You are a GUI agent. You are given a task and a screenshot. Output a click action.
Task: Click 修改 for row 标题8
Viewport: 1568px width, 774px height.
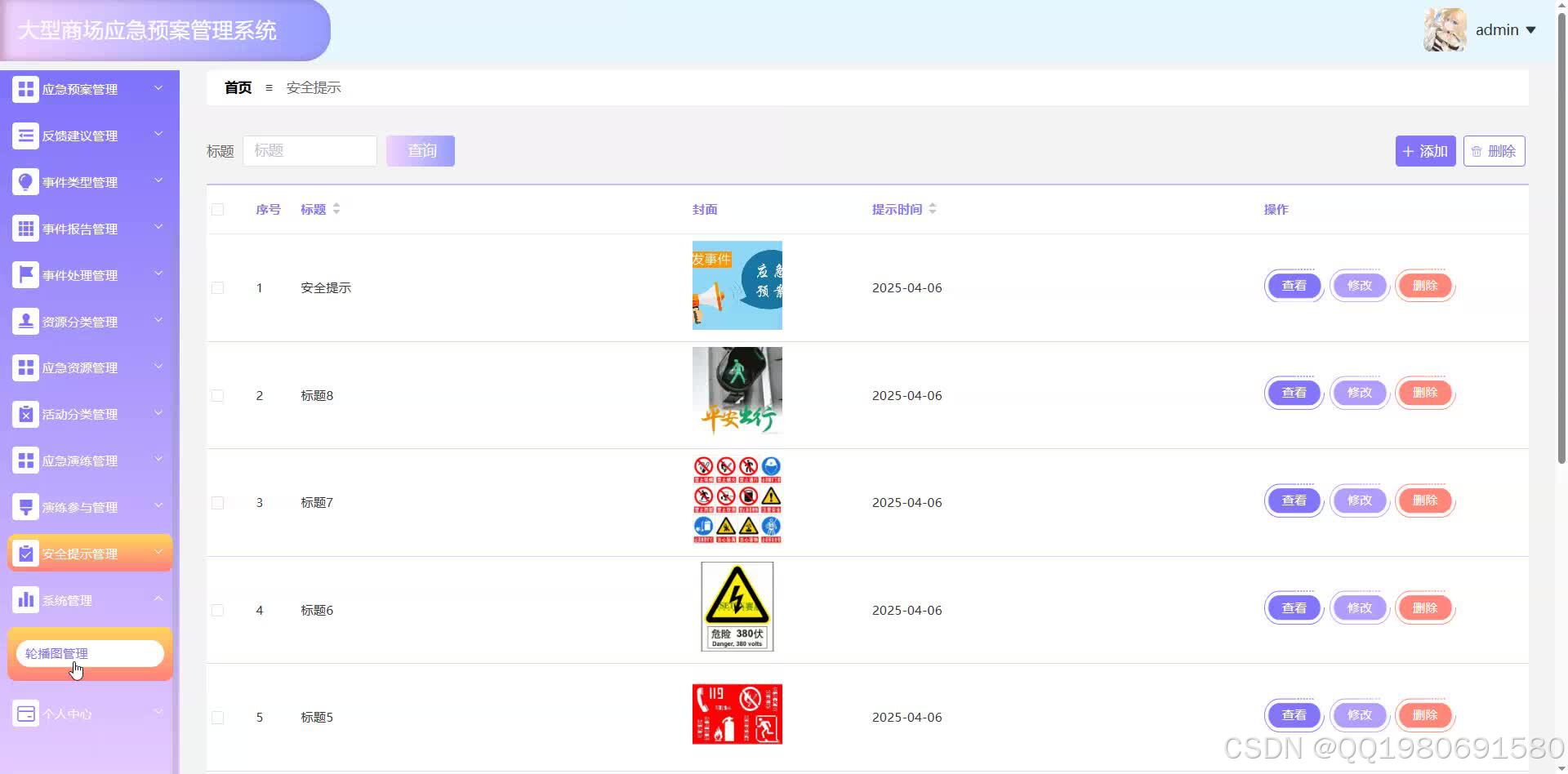[x=1359, y=393]
